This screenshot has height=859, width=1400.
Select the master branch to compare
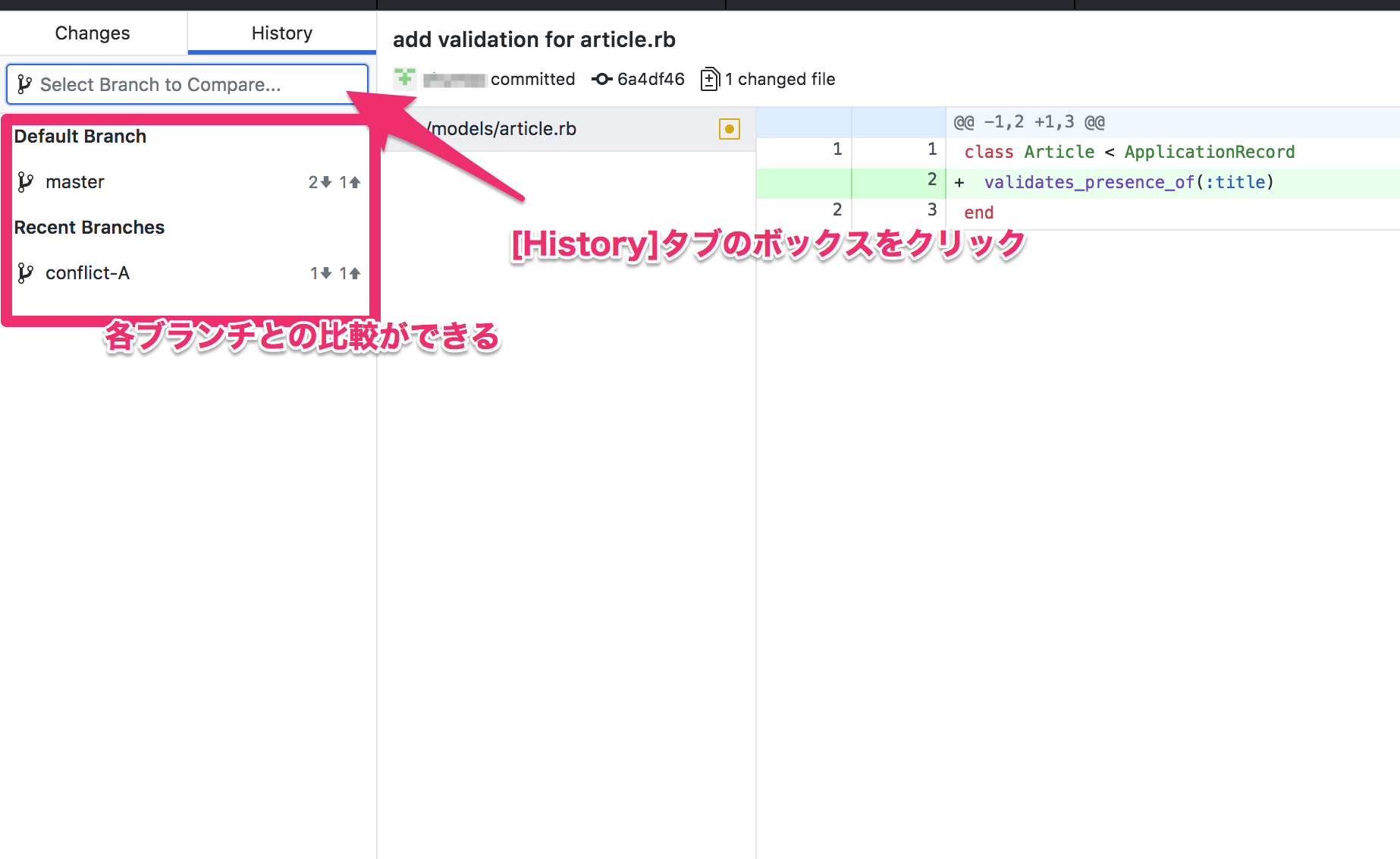[75, 182]
